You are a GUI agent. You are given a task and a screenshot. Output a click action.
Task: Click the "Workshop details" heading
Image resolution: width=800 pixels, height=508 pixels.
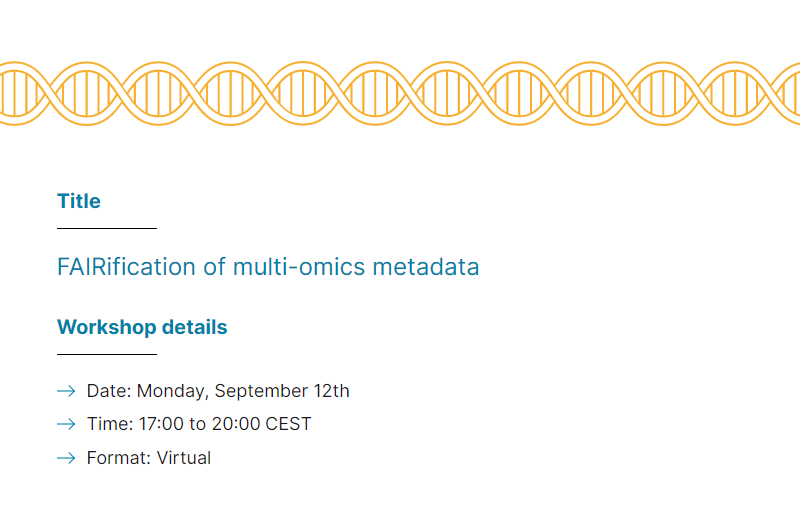tap(142, 327)
